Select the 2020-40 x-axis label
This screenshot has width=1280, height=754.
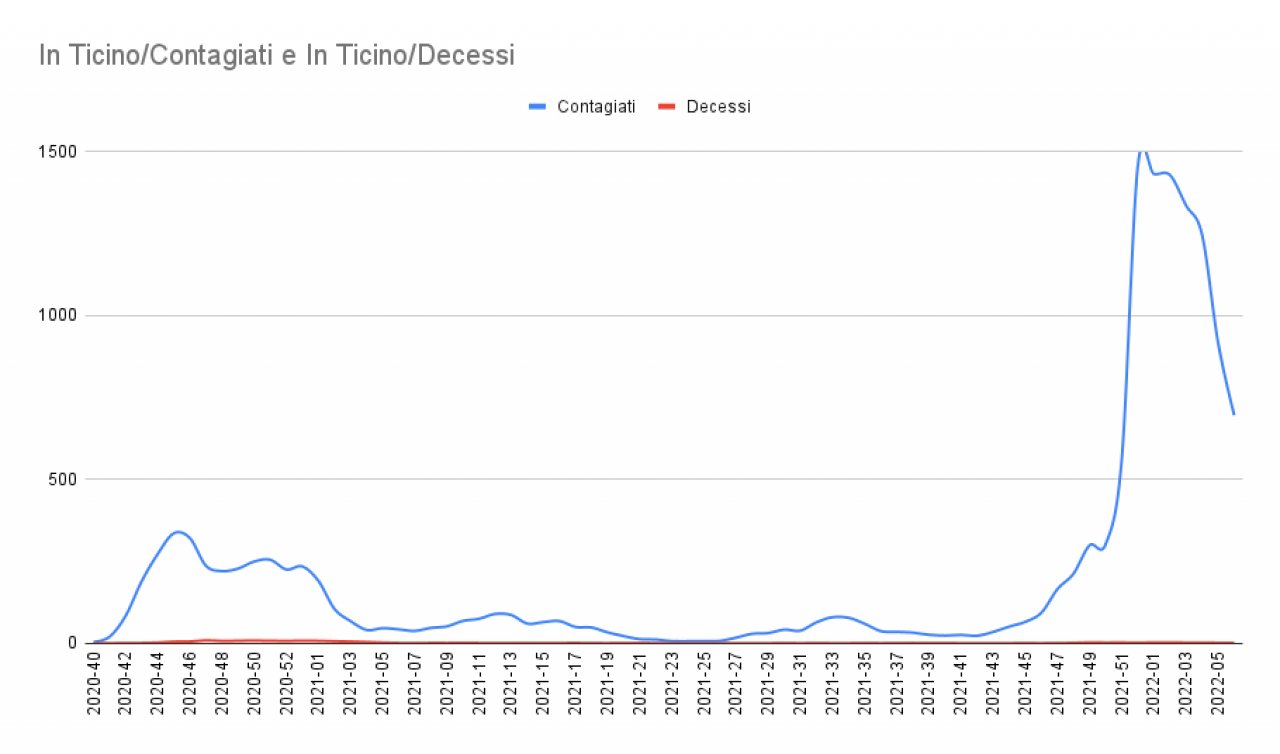pyautogui.click(x=94, y=684)
